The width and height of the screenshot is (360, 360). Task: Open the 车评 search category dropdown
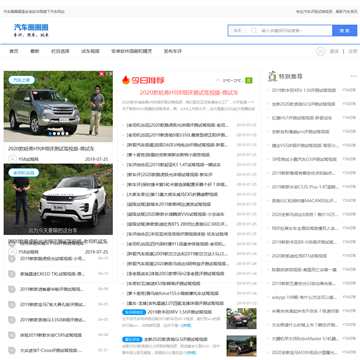point(238,31)
